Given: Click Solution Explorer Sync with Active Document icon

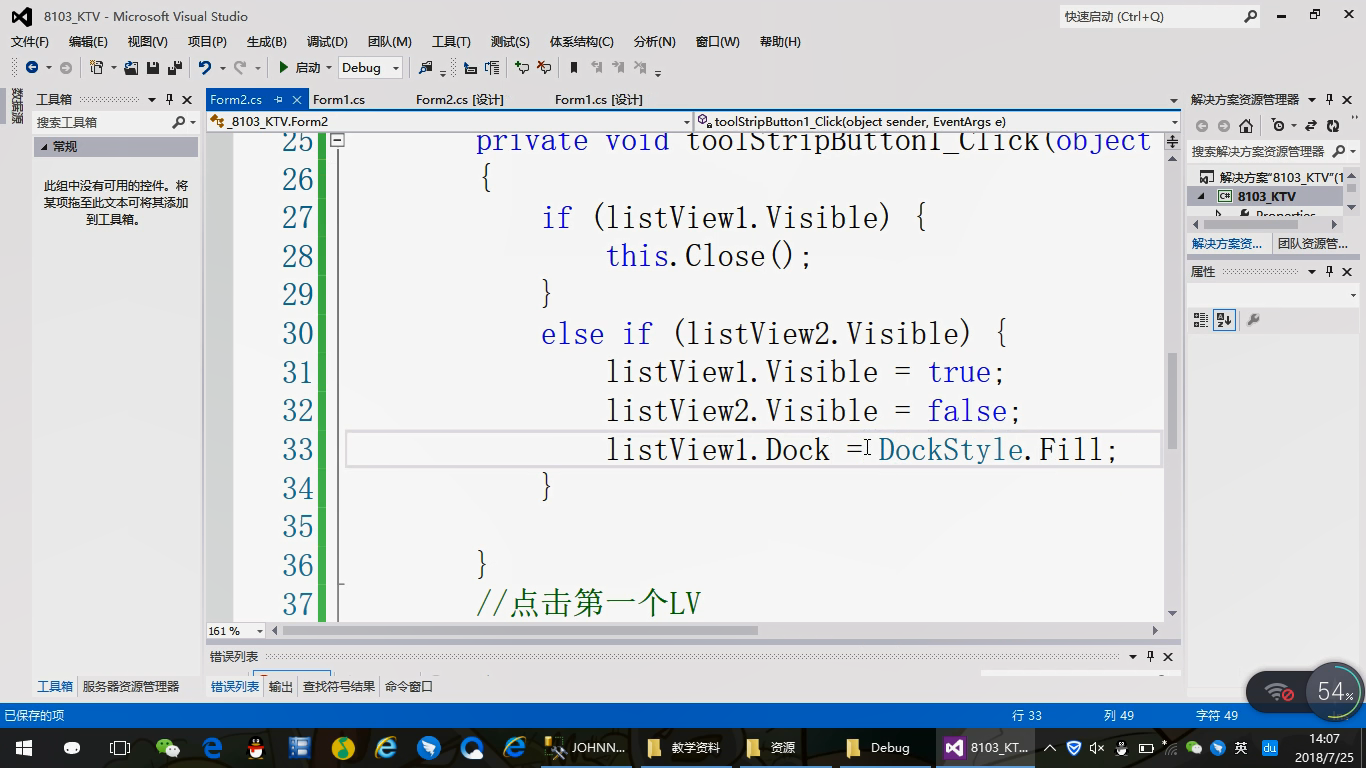Looking at the screenshot, I should [1312, 126].
